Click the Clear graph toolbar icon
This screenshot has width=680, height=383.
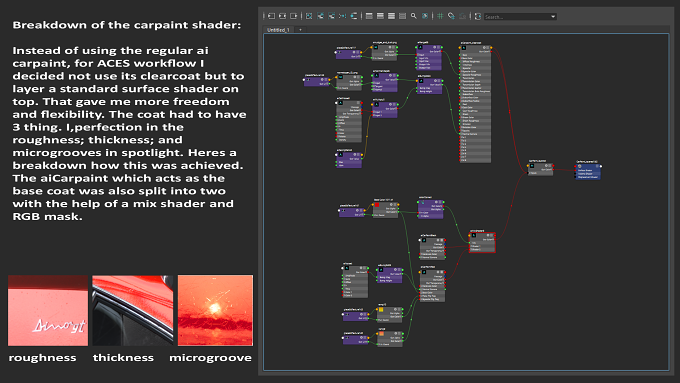[x=309, y=16]
